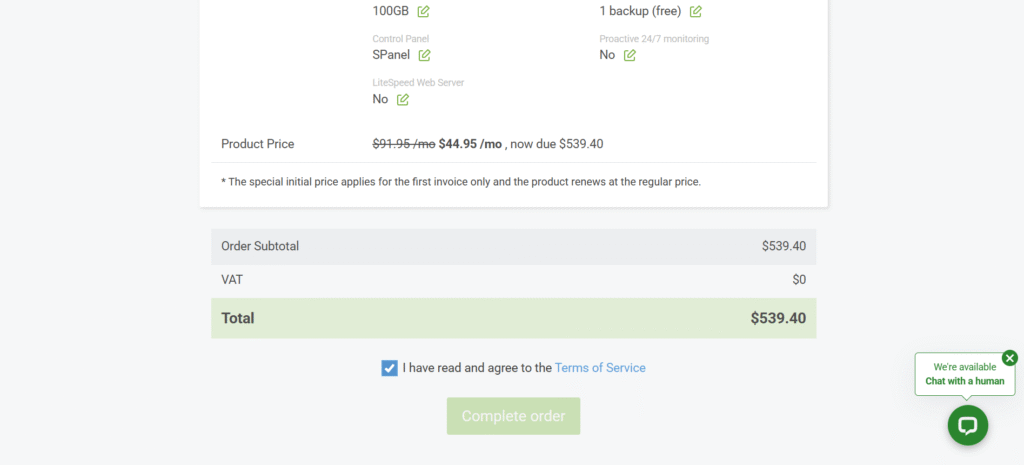Click the discounted $44.95 /mo price
This screenshot has height=465, width=1024.
click(x=470, y=144)
